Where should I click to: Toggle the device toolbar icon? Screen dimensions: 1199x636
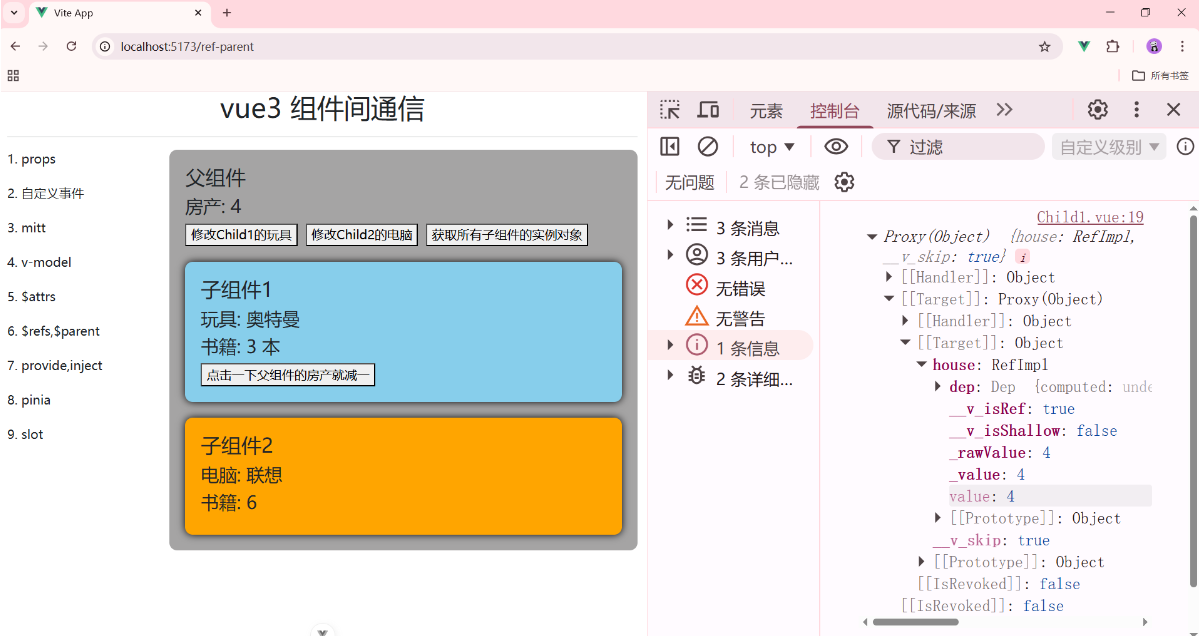point(708,109)
